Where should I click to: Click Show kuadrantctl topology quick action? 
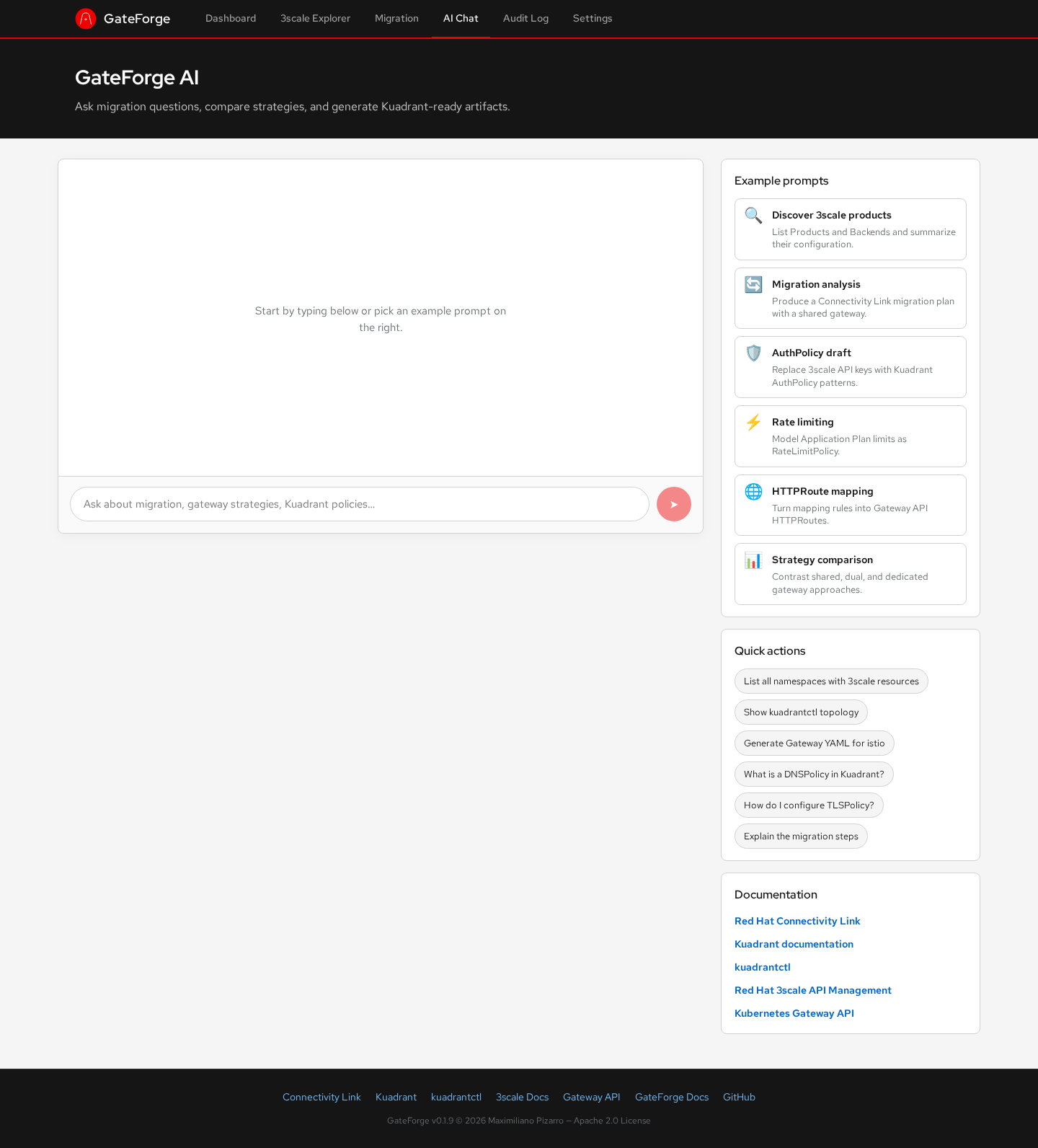[801, 712]
